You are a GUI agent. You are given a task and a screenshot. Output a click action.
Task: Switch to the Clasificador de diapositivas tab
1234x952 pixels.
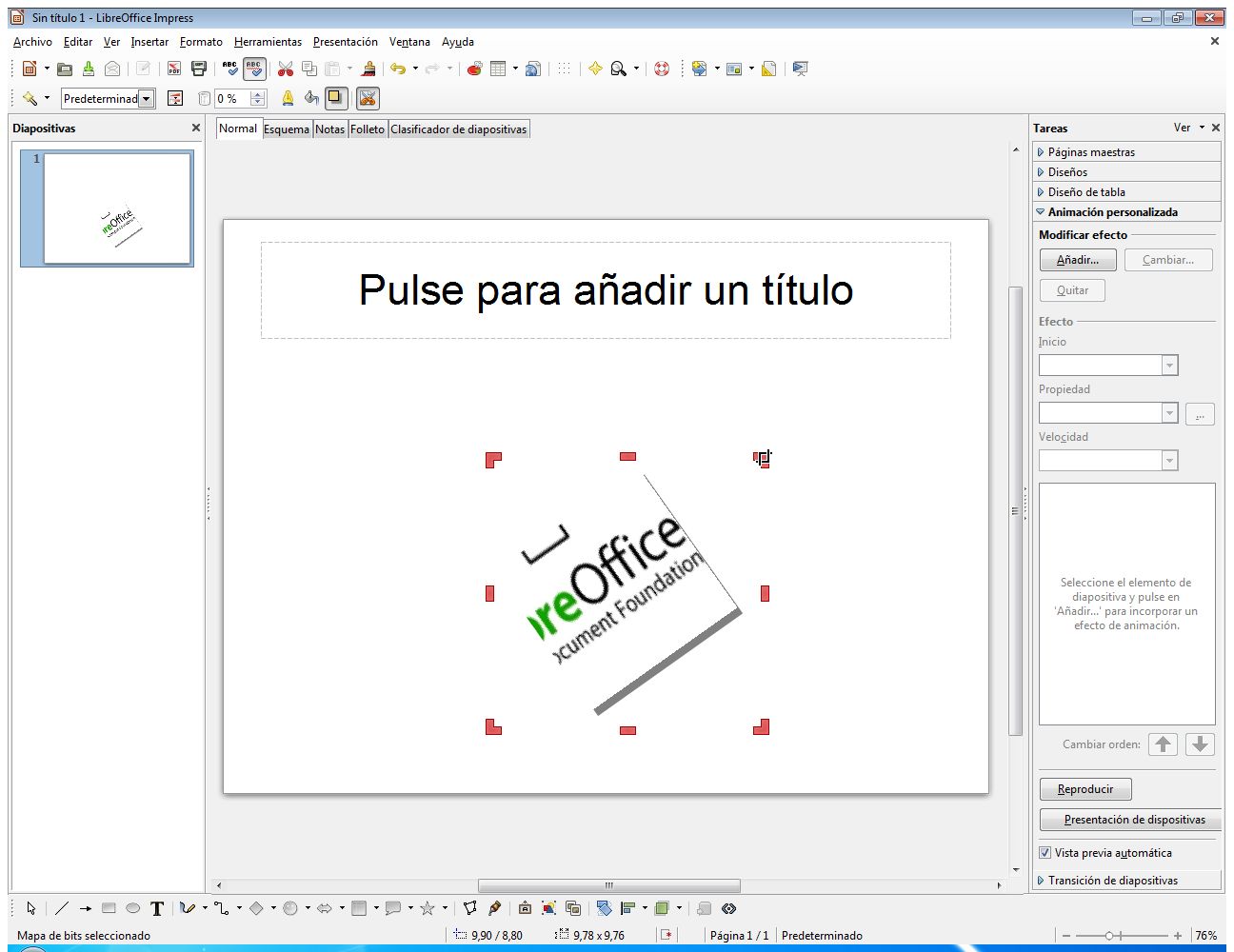click(x=458, y=129)
